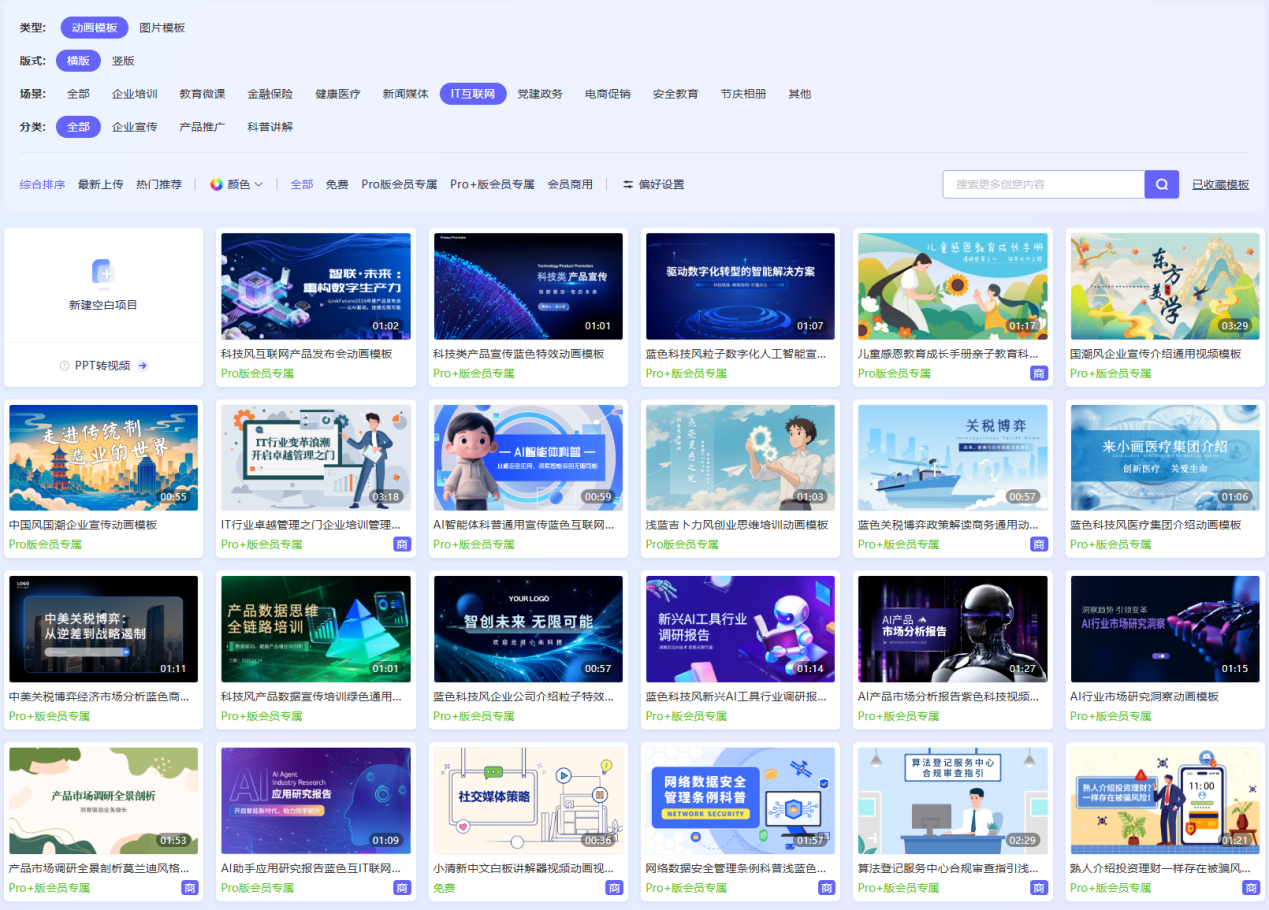This screenshot has width=1269, height=910.
Task: Expand the 颜色 dropdown chevron
Action: [259, 185]
